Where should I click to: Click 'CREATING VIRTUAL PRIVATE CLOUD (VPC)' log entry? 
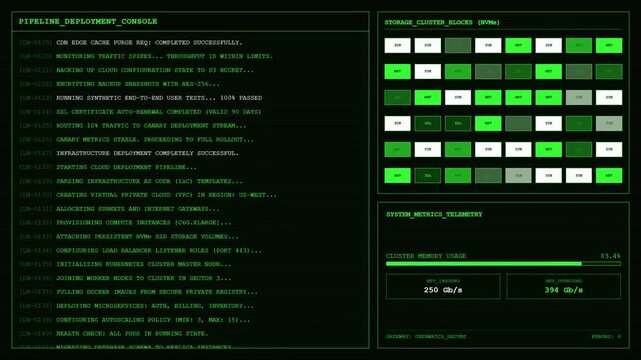(x=148, y=195)
